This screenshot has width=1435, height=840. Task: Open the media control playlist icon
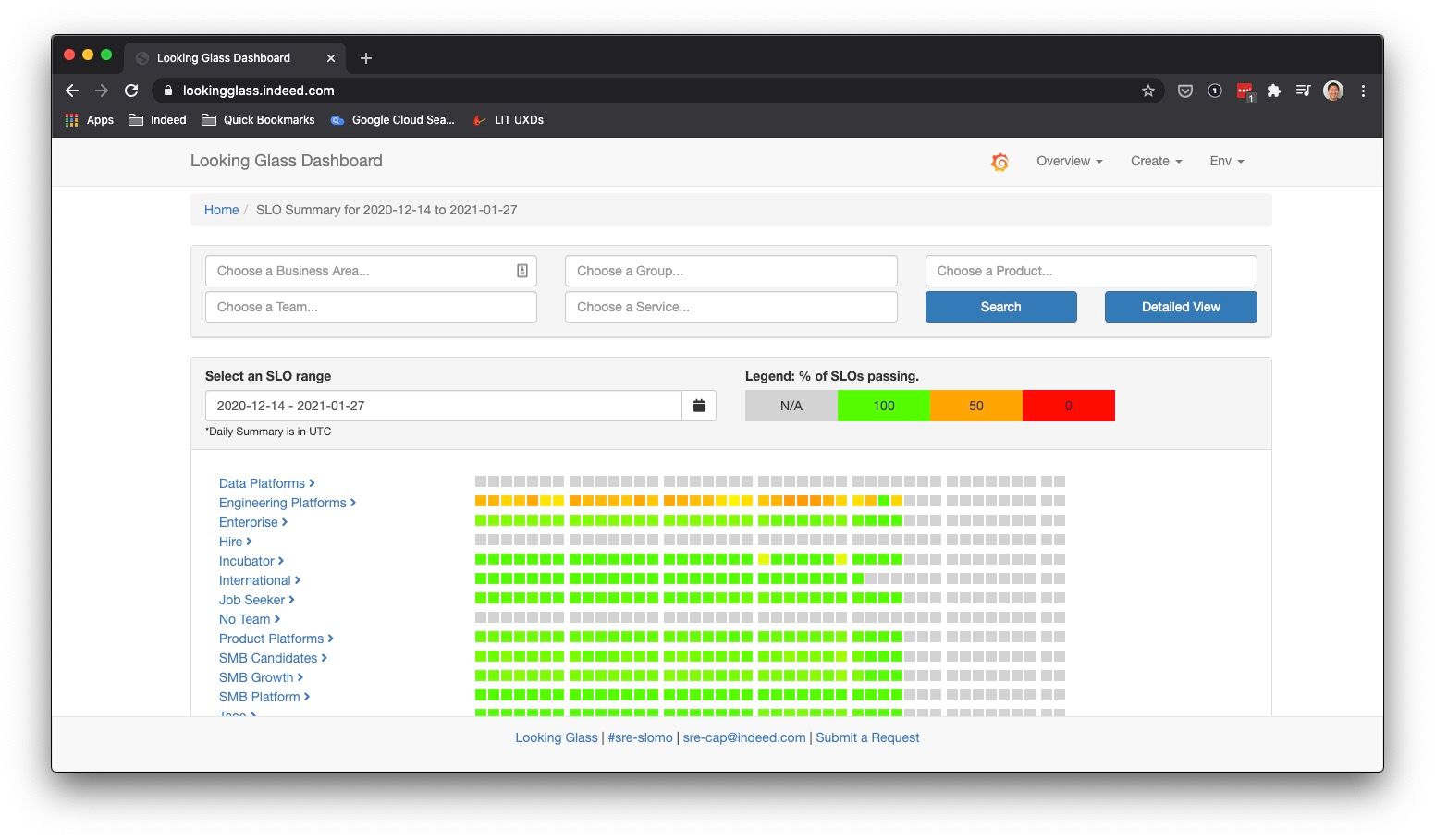click(1304, 91)
